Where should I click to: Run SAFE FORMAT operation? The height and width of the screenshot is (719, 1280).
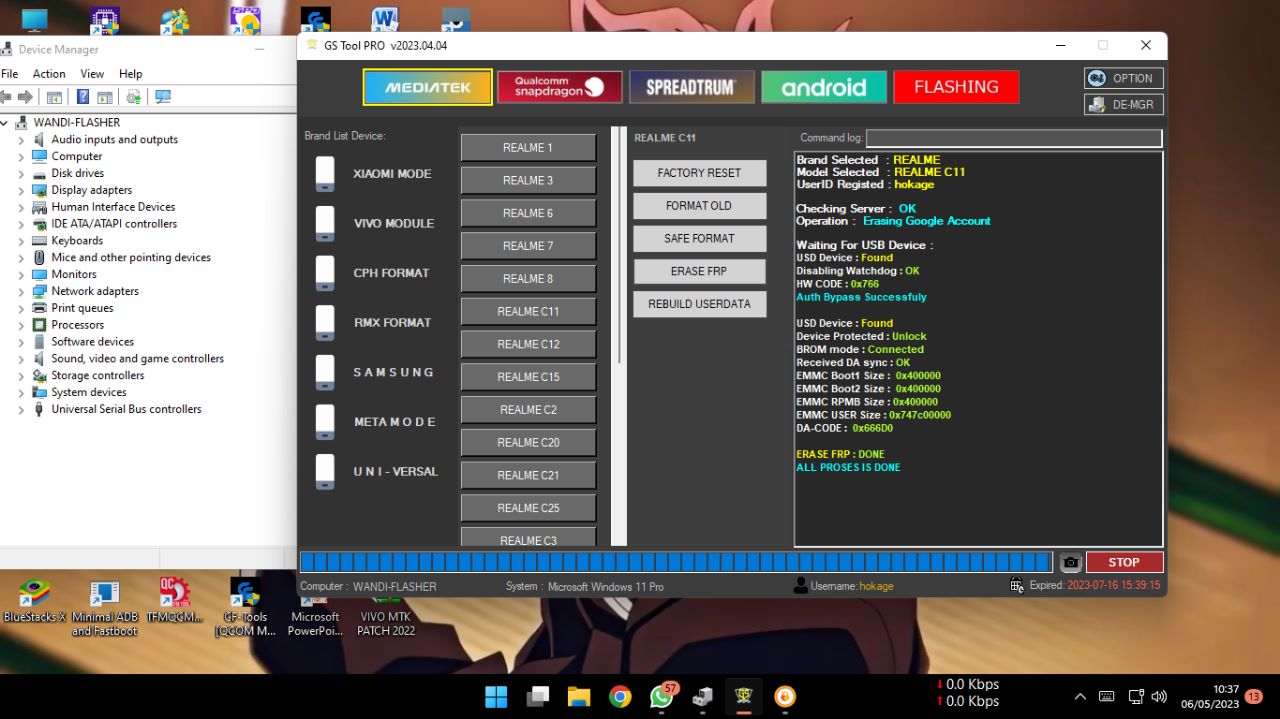(x=699, y=238)
